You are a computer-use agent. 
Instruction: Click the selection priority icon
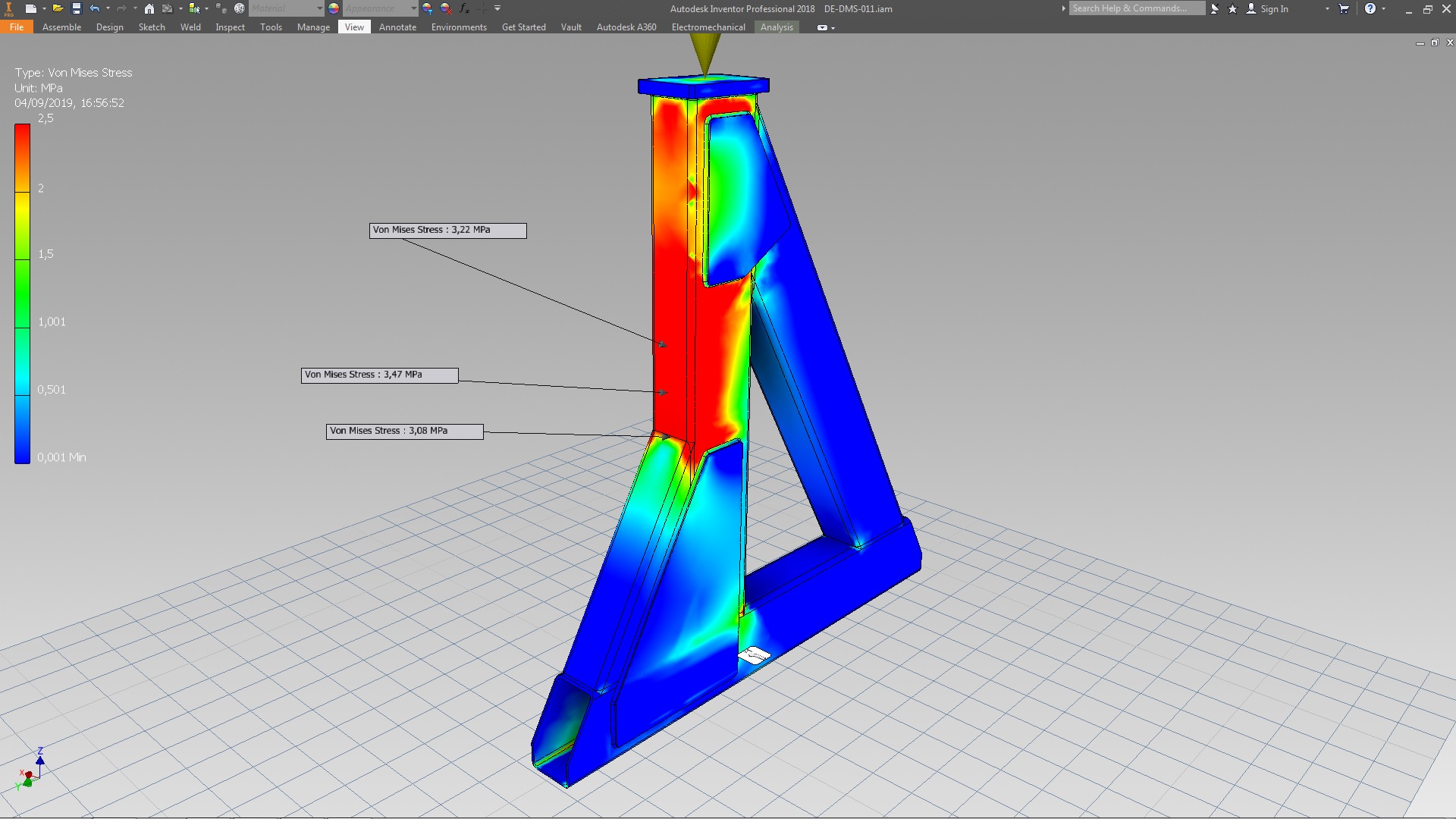click(x=194, y=8)
